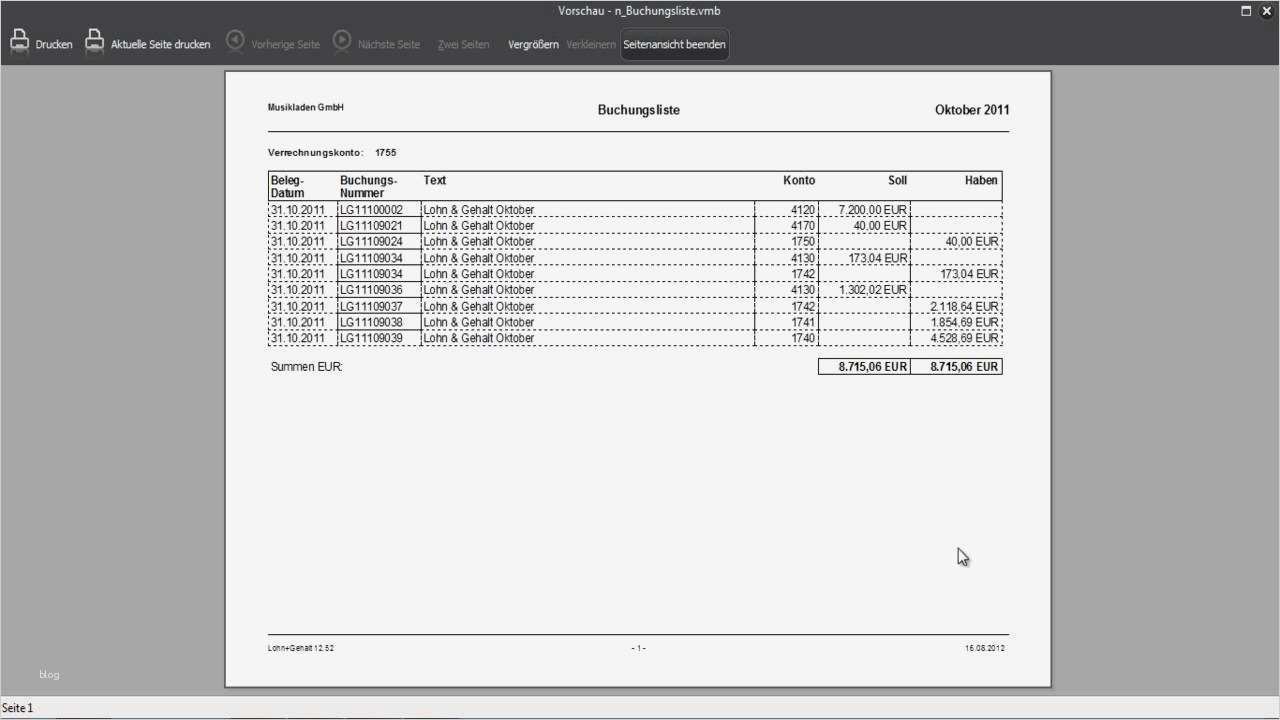Switch to the Zwei Seiten view
Image resolution: width=1280 pixels, height=720 pixels.
(463, 45)
